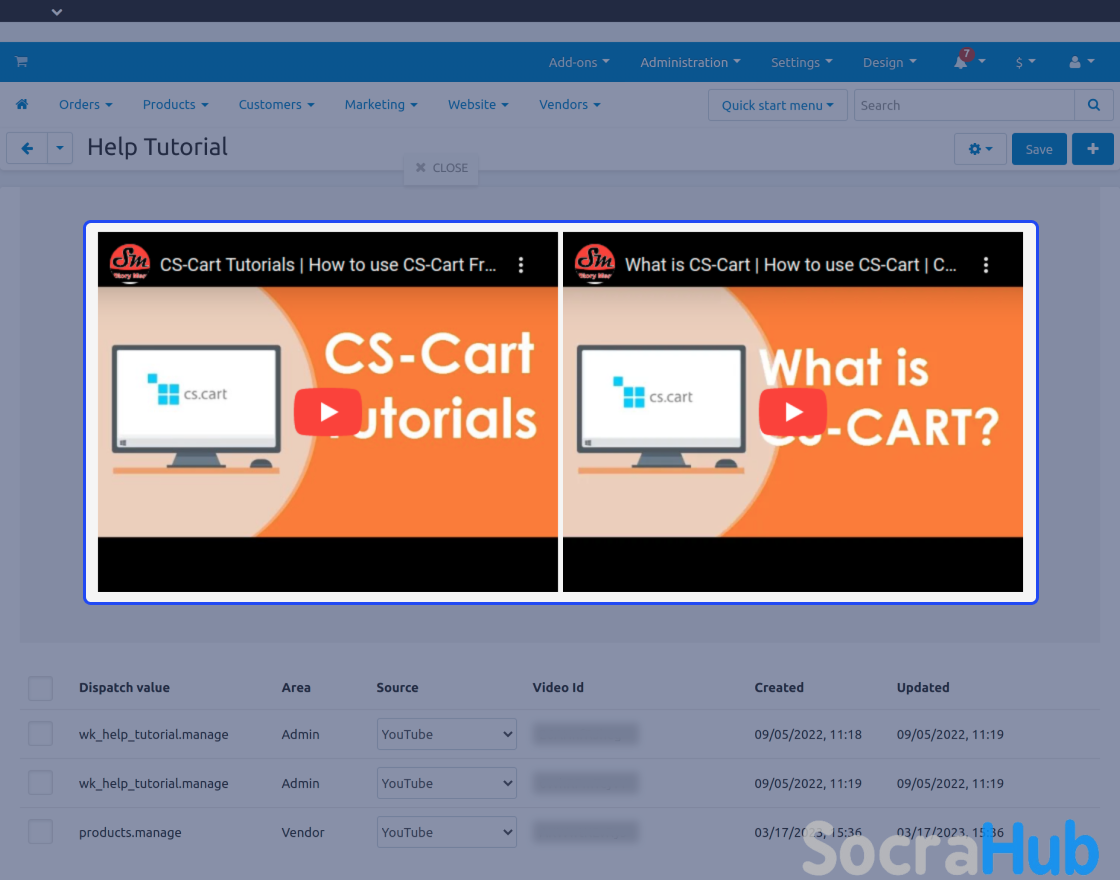Click the CLOSE button above the video popup

[441, 168]
